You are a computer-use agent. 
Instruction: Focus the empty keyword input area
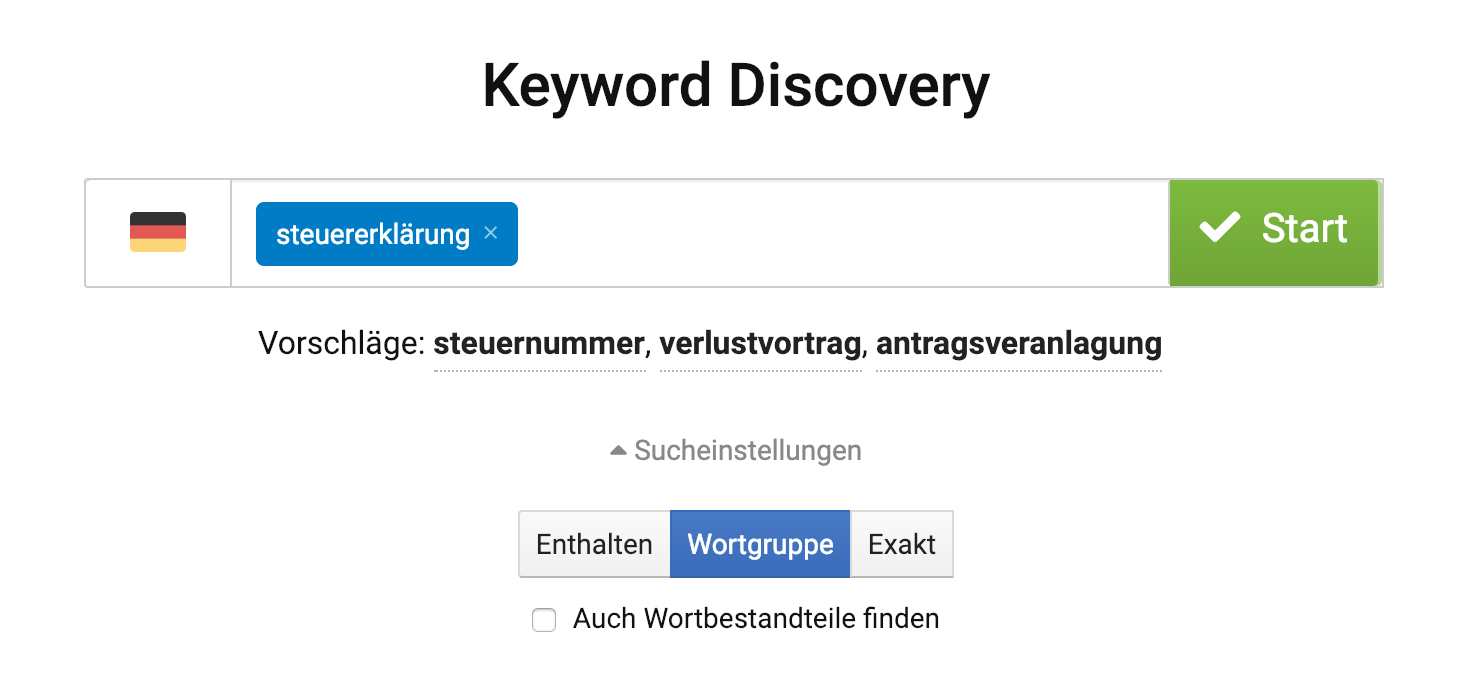(x=840, y=233)
